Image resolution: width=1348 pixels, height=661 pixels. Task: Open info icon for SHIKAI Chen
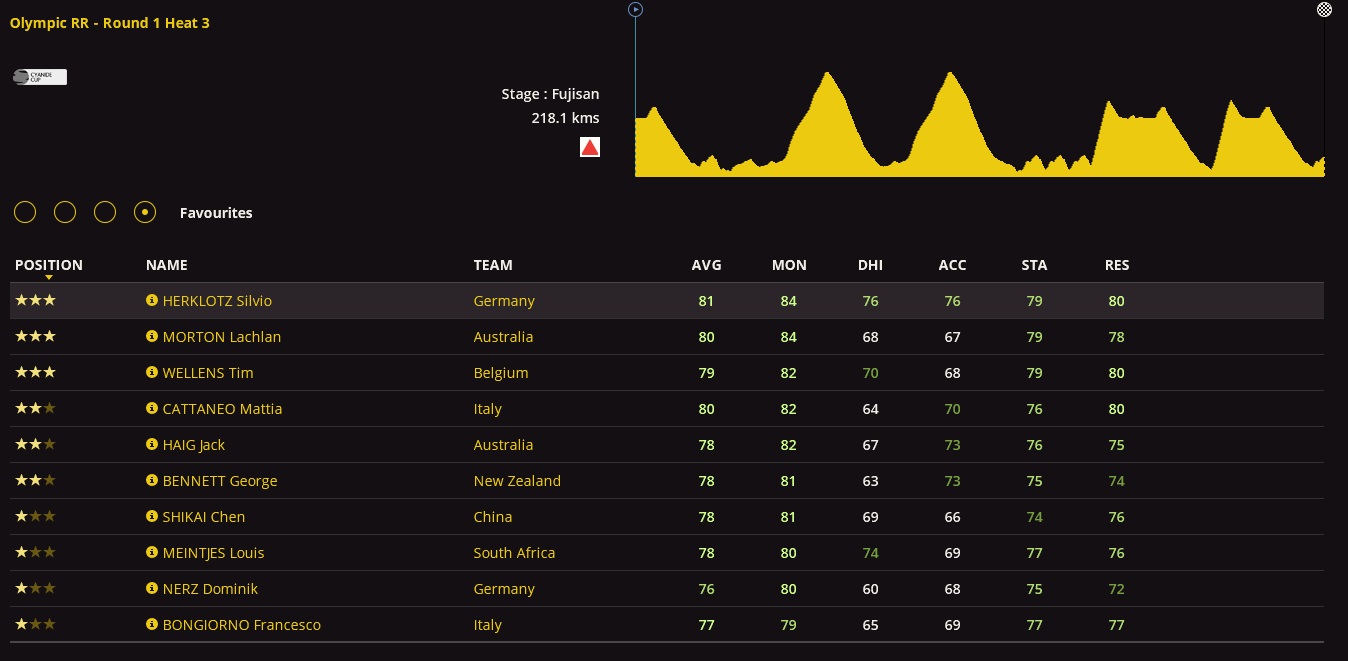152,516
